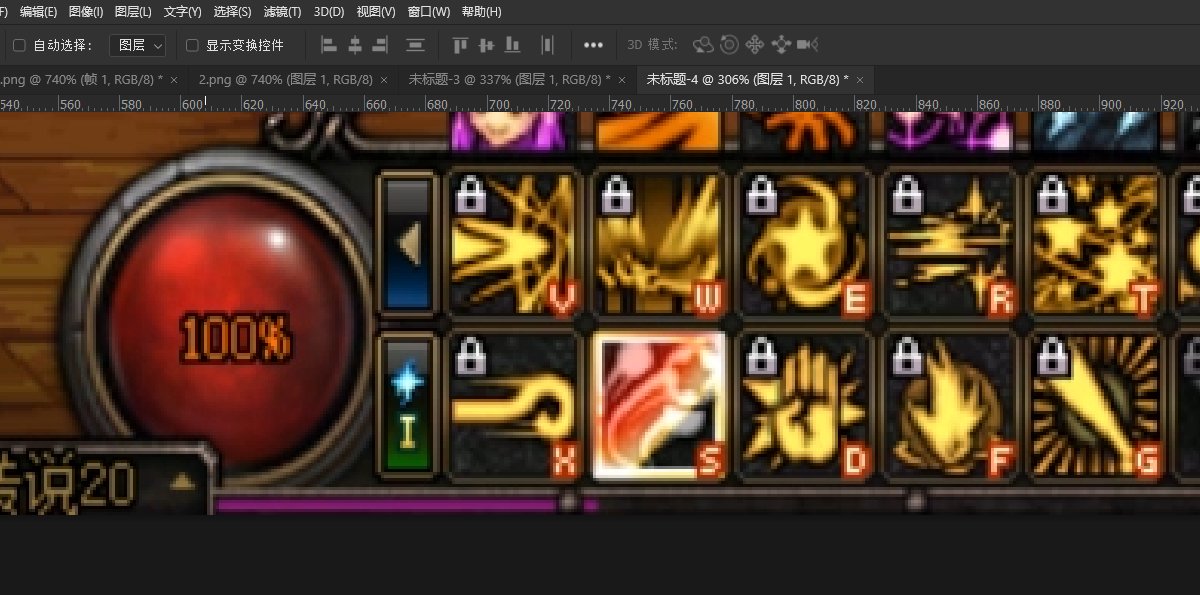Viewport: 1200px width, 595px height.
Task: Open the 图像(I) menu
Action: coord(86,12)
